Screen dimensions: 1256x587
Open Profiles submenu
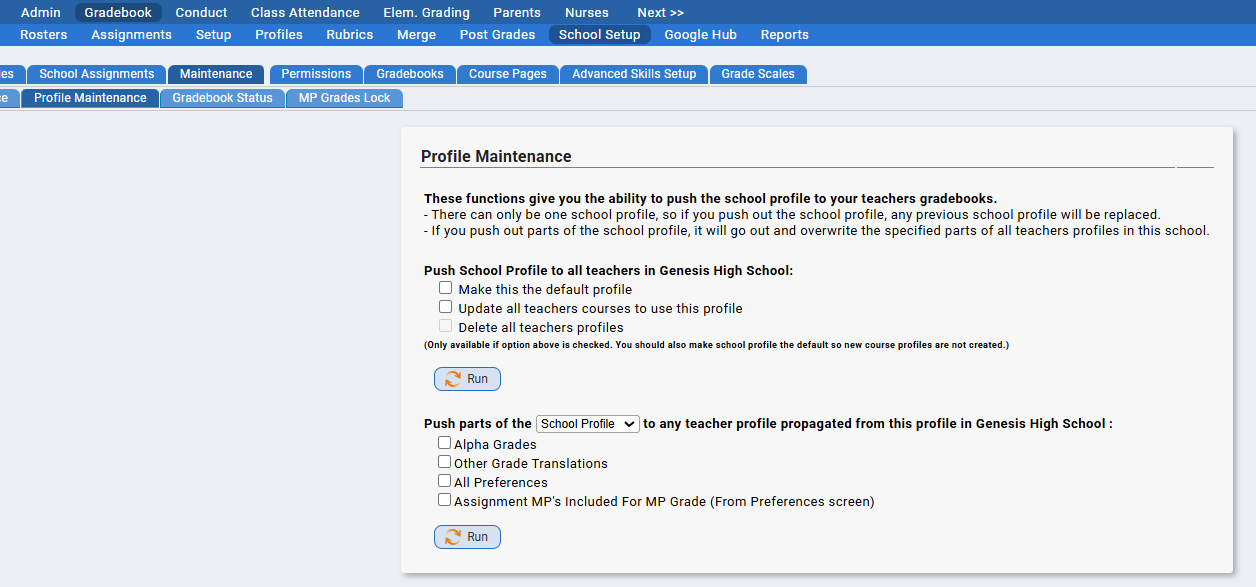click(279, 34)
